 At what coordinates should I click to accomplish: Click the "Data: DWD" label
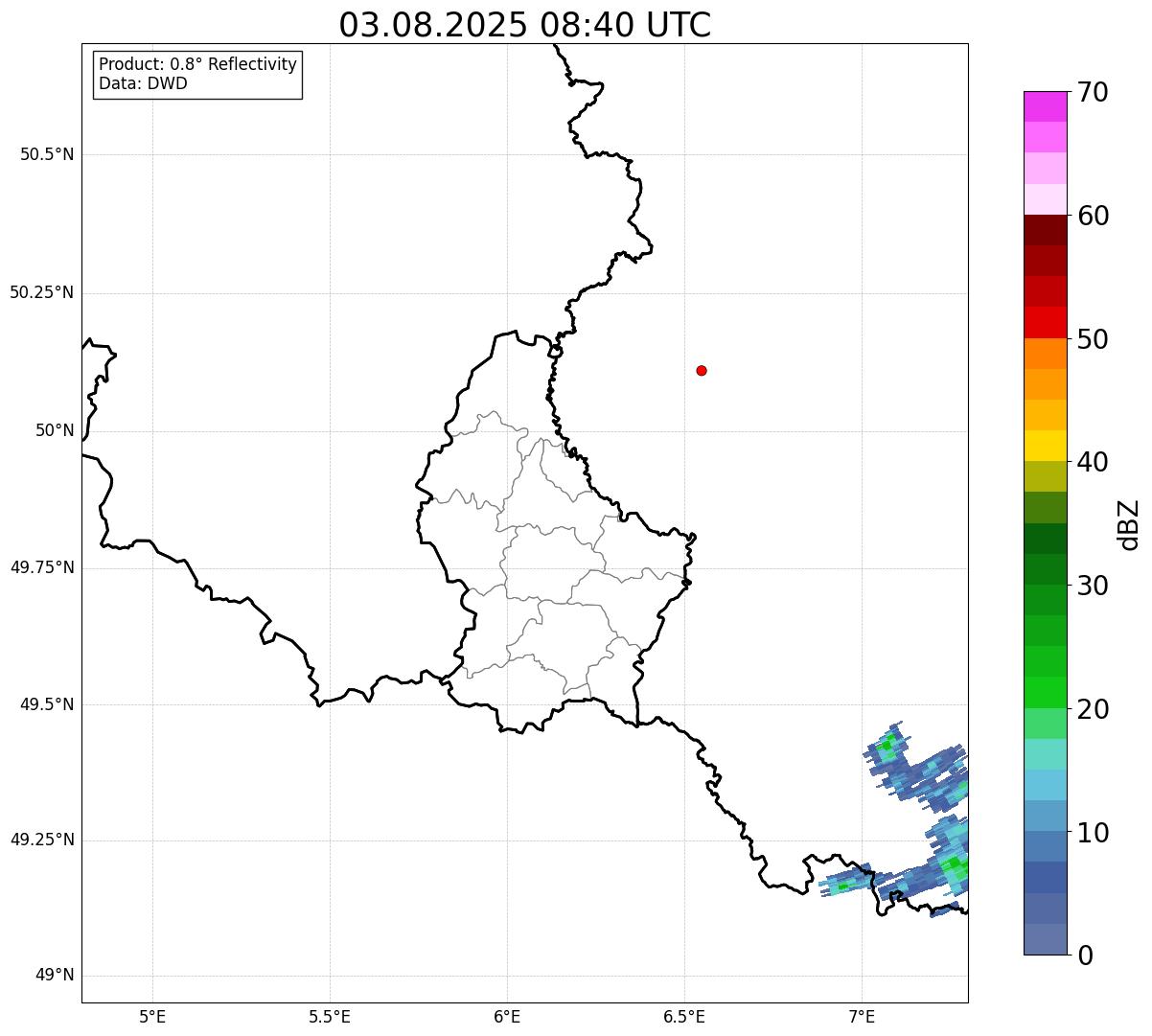pos(143,83)
